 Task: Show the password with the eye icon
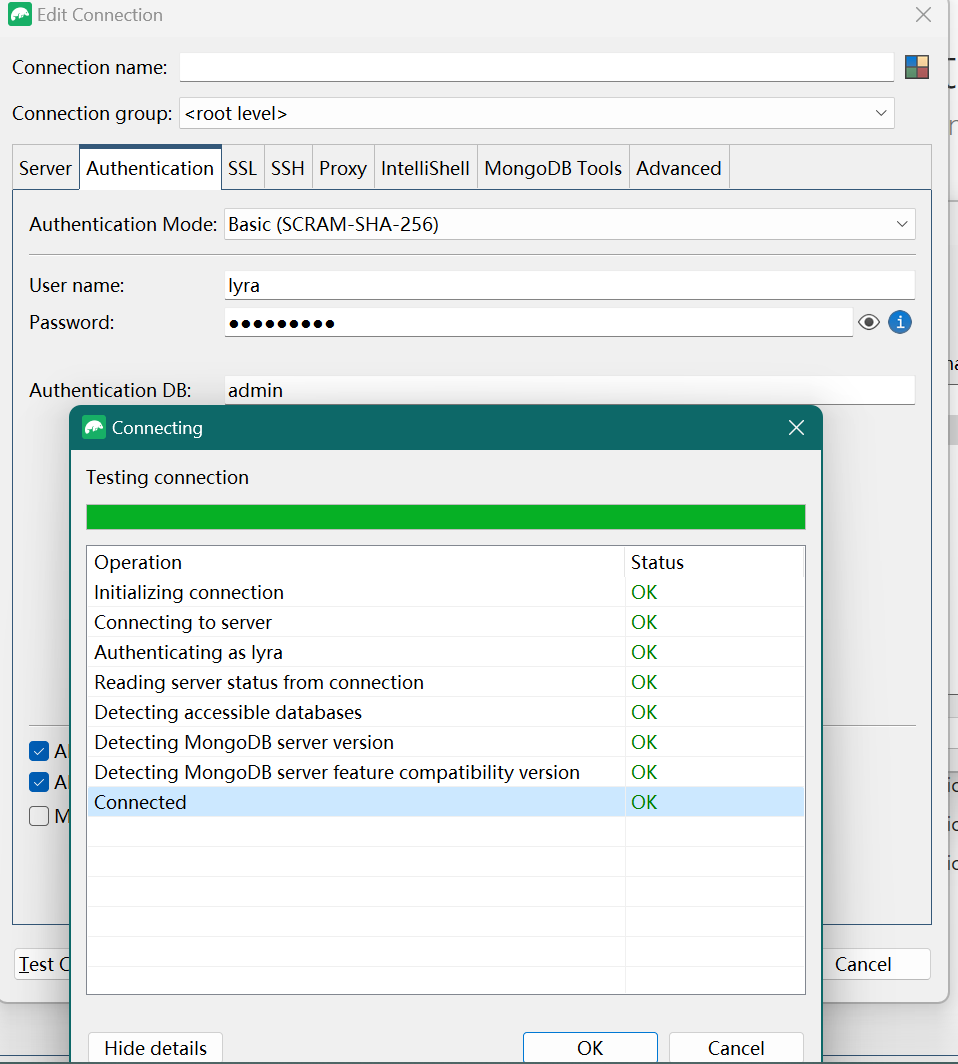[868, 322]
